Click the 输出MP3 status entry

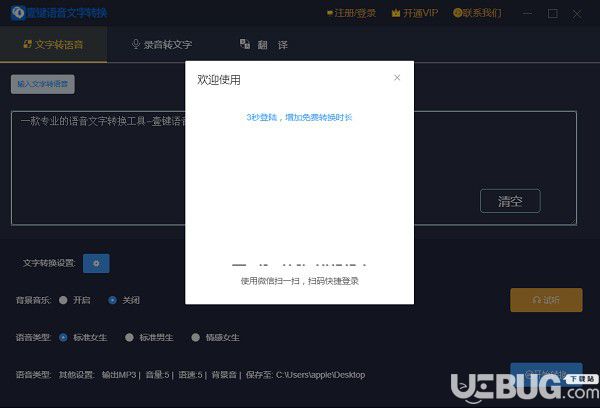(119, 375)
